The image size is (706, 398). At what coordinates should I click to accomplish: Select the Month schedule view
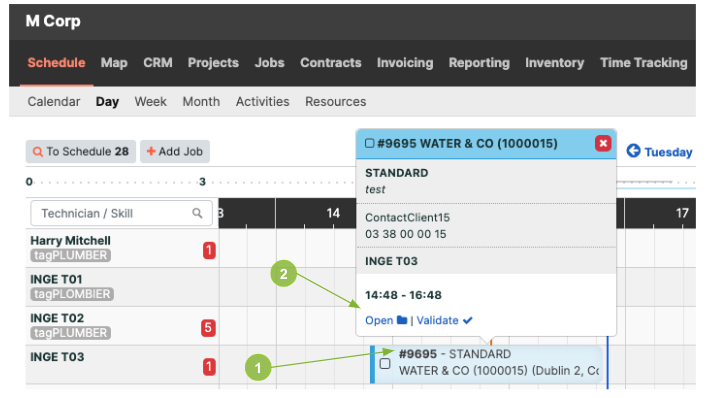coord(201,102)
